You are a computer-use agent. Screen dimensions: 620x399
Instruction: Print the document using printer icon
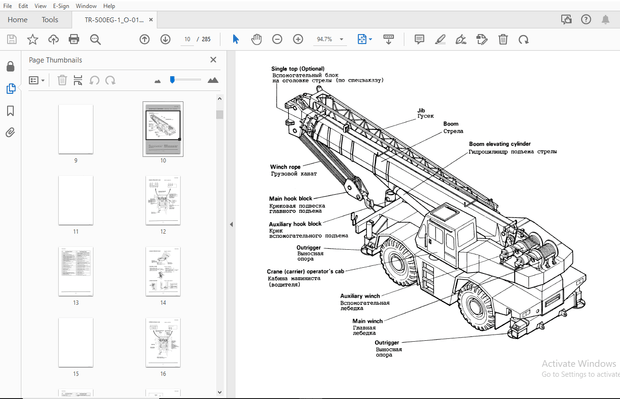[74, 39]
